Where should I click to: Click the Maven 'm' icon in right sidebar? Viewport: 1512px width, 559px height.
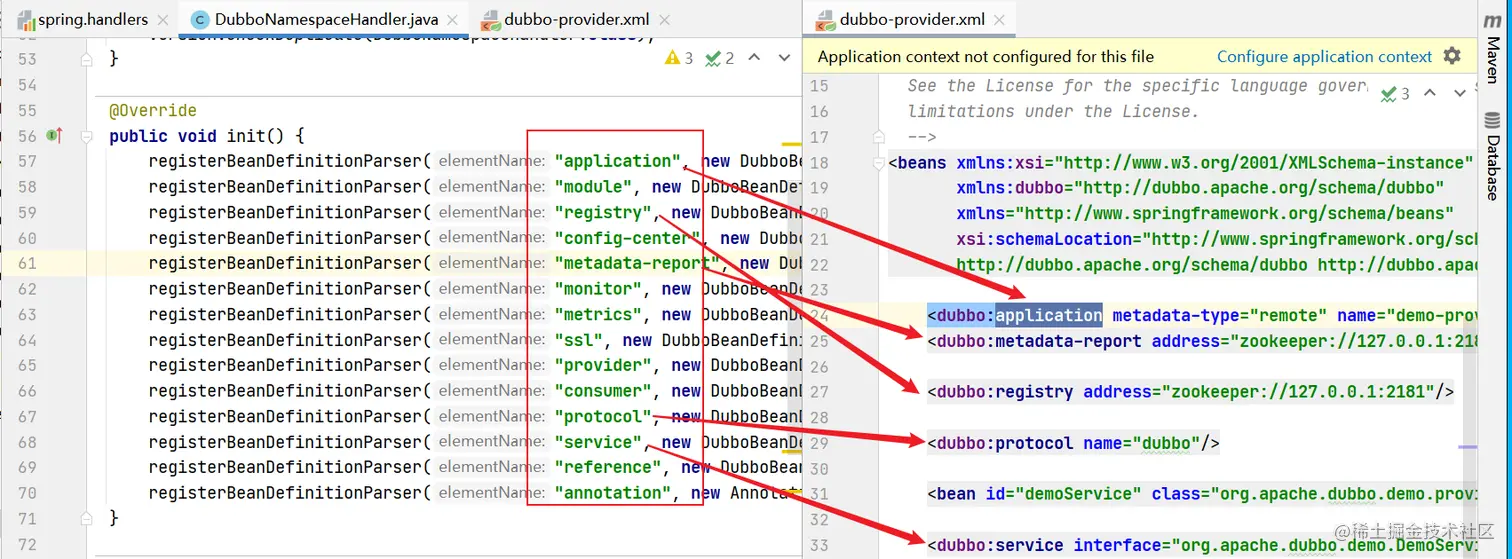1492,22
